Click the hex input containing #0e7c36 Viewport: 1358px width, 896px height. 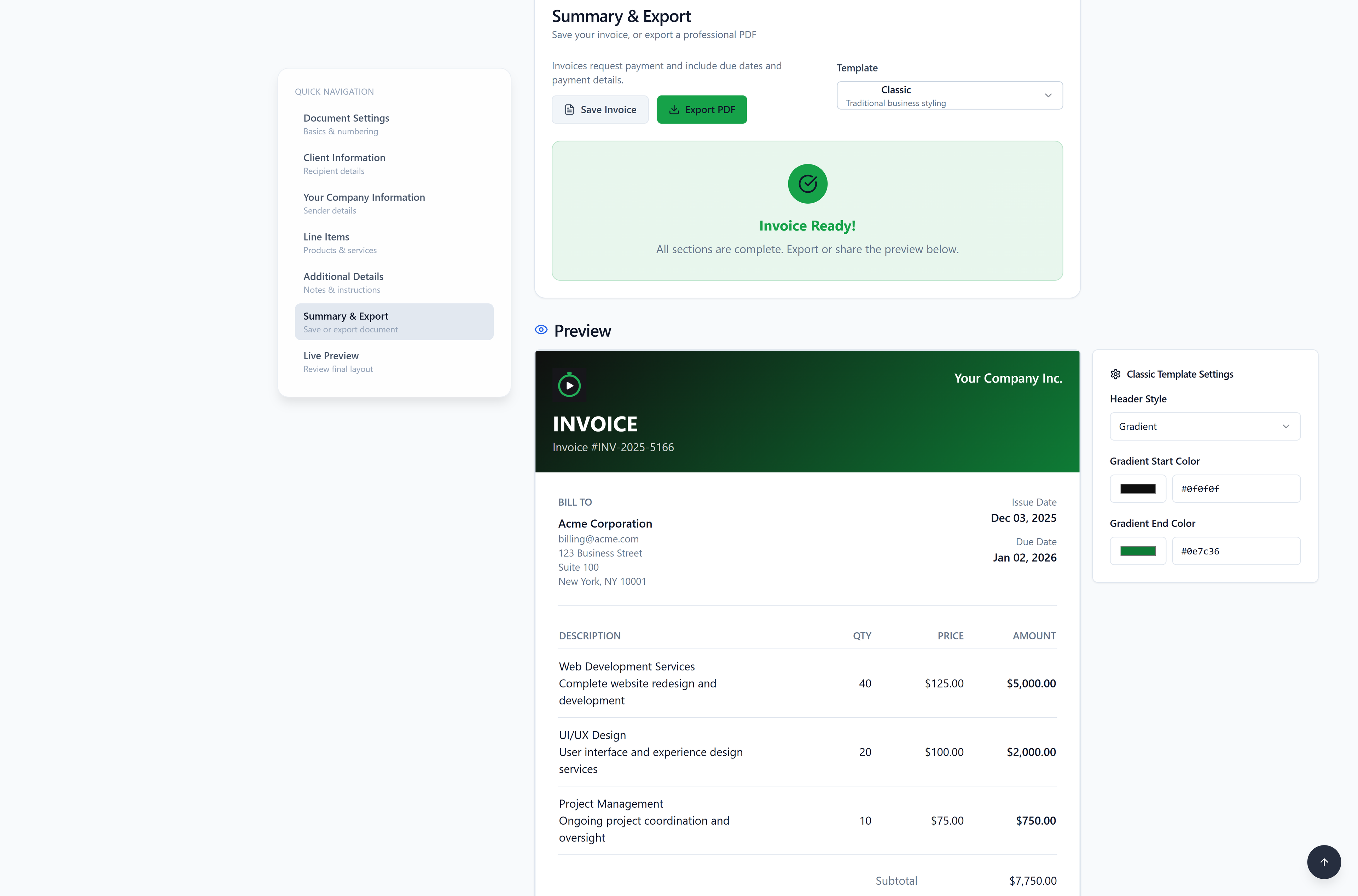point(1236,550)
